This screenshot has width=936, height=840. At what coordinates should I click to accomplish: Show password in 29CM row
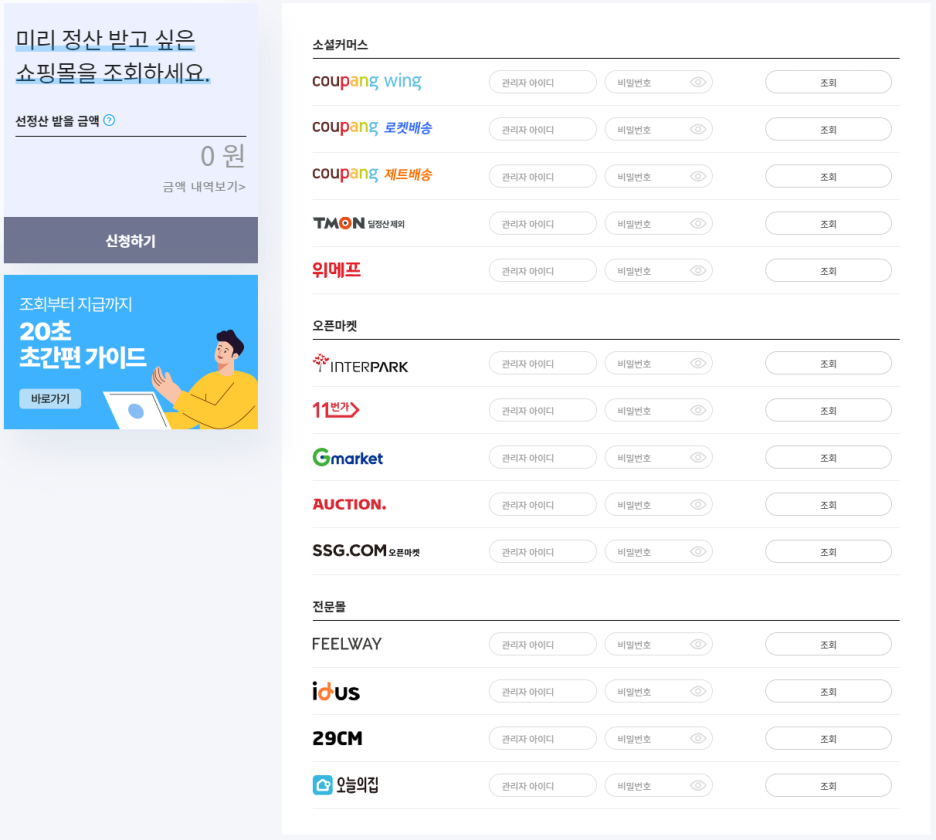click(698, 739)
